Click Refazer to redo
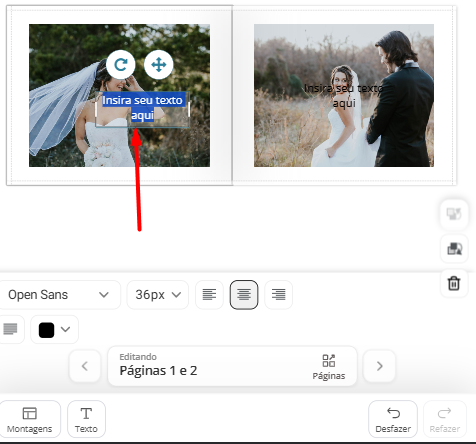The width and height of the screenshot is (476, 444). [445, 419]
